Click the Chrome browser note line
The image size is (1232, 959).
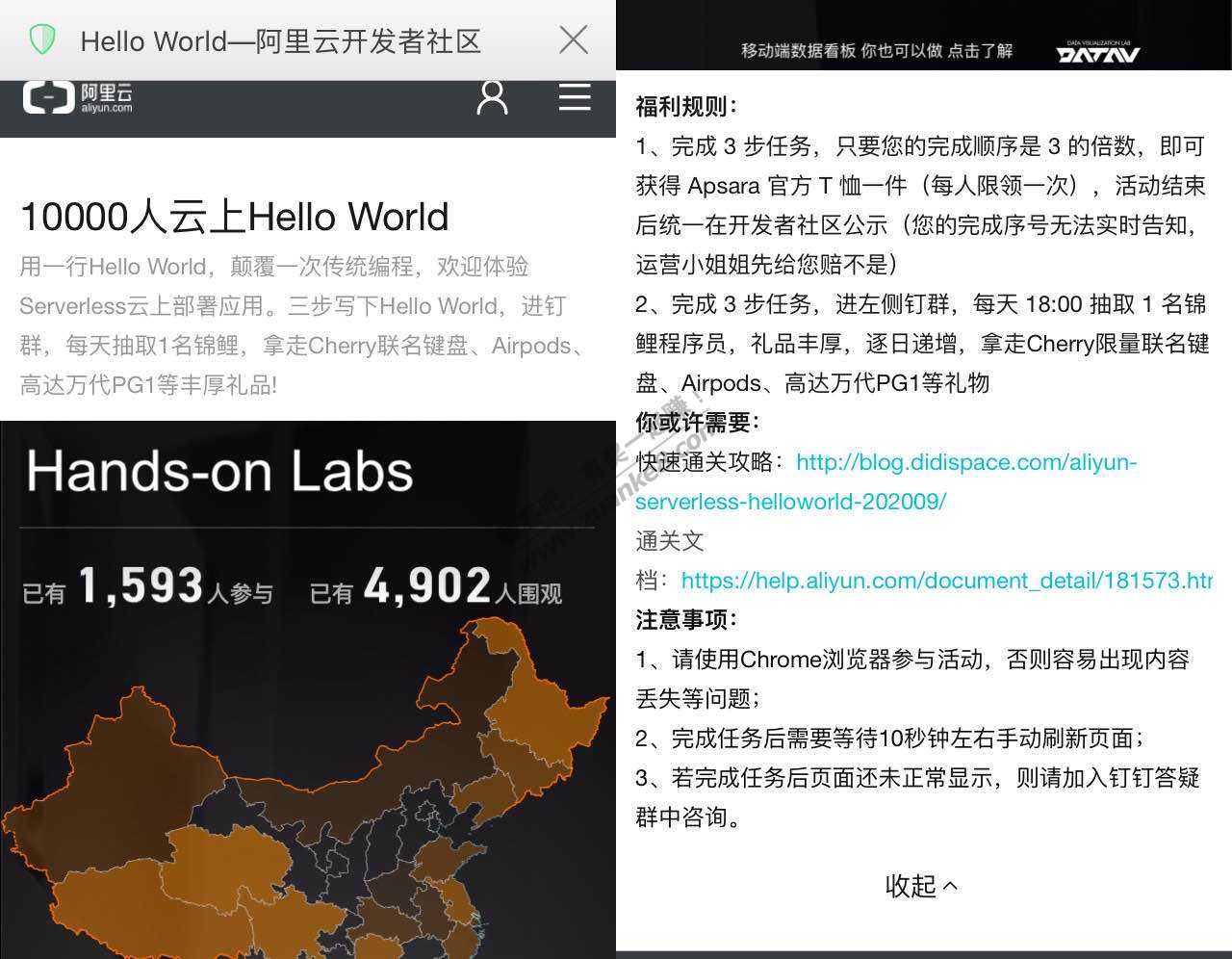(x=912, y=679)
